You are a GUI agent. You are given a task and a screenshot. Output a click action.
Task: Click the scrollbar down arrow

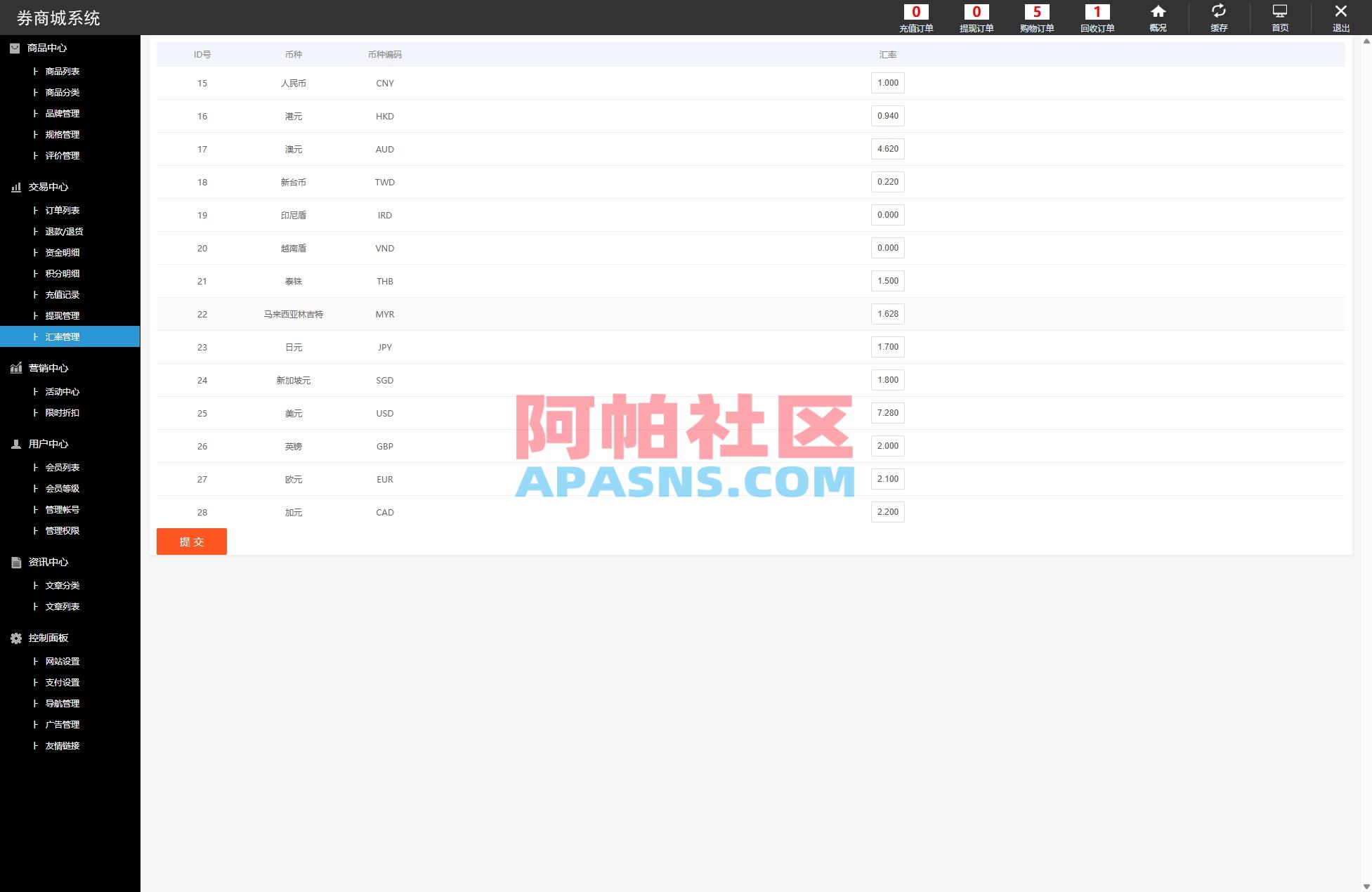click(x=1364, y=886)
